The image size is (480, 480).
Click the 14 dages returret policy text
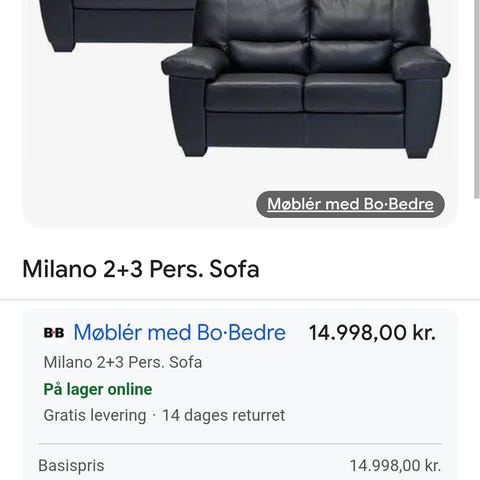click(223, 415)
